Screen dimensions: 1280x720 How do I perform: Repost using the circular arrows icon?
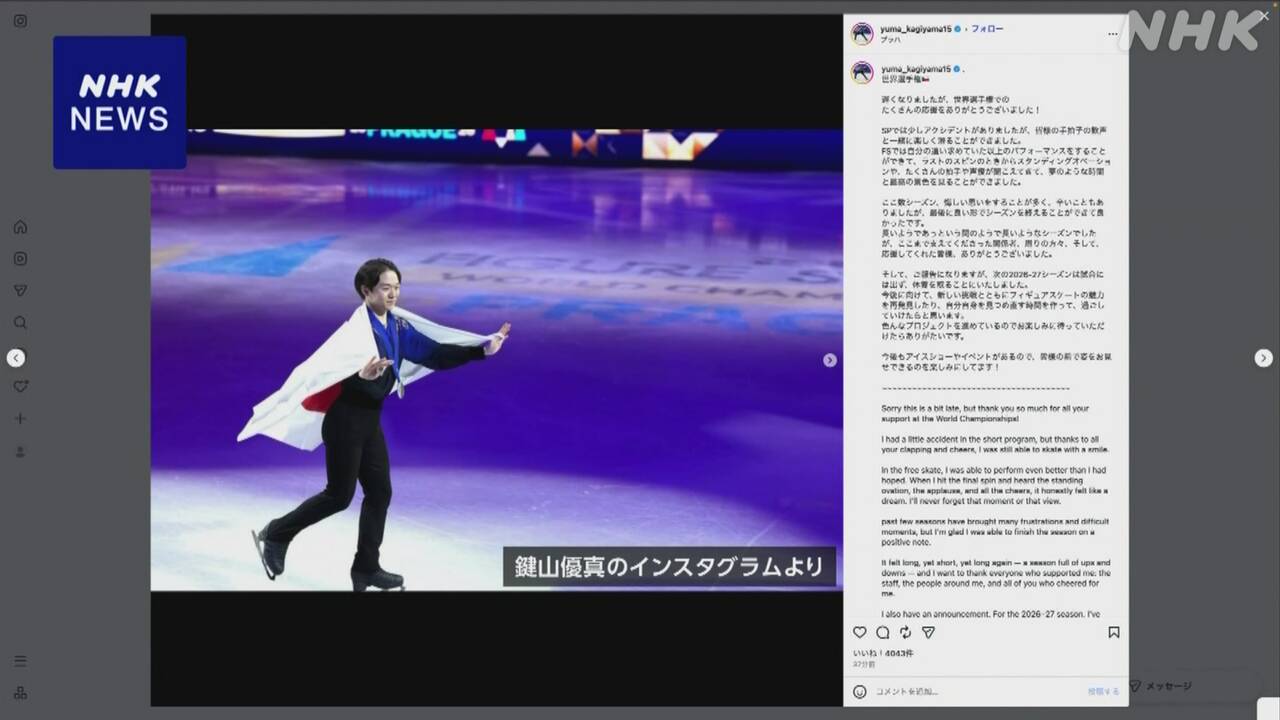906,632
